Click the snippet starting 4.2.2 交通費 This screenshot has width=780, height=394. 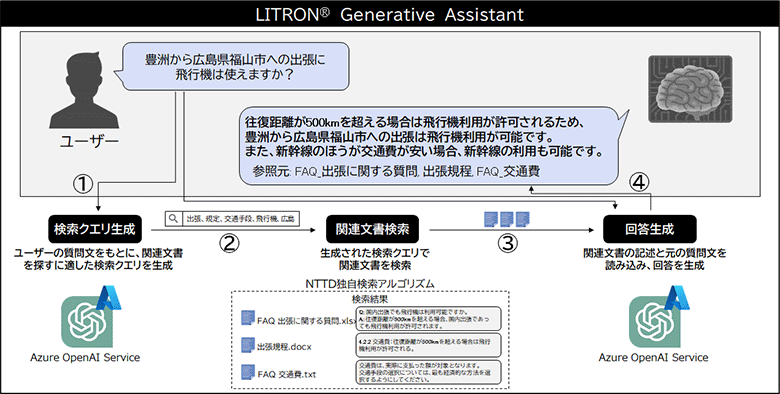[428, 346]
